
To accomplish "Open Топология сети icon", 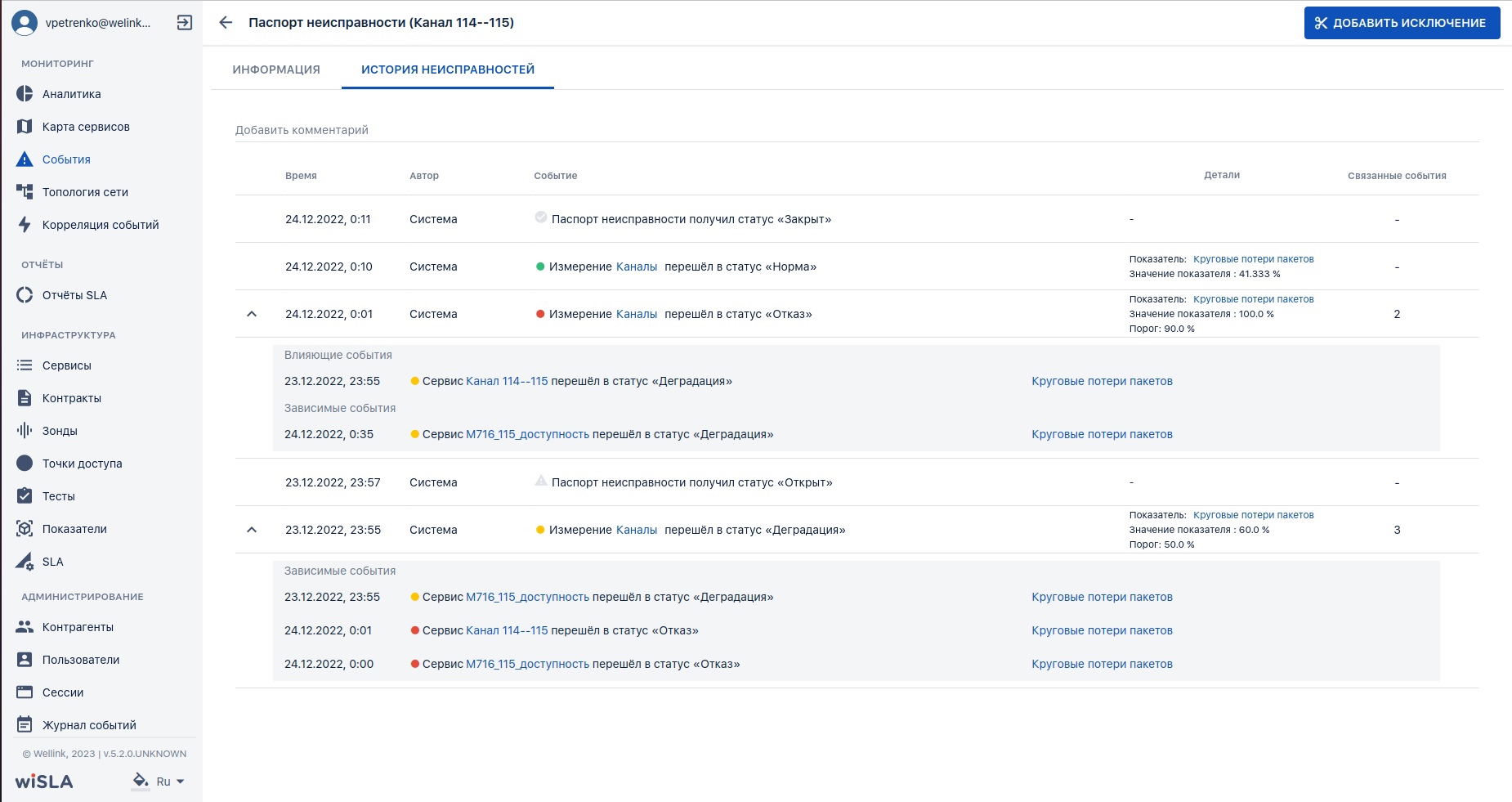I will coord(25,192).
